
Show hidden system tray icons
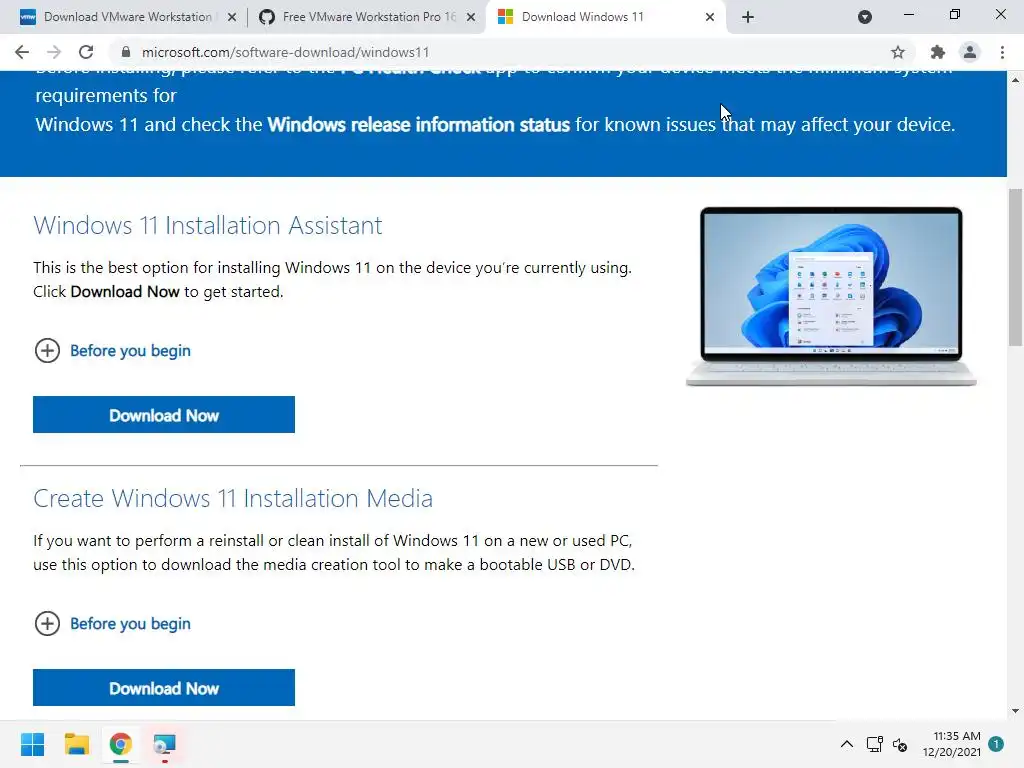click(846, 744)
